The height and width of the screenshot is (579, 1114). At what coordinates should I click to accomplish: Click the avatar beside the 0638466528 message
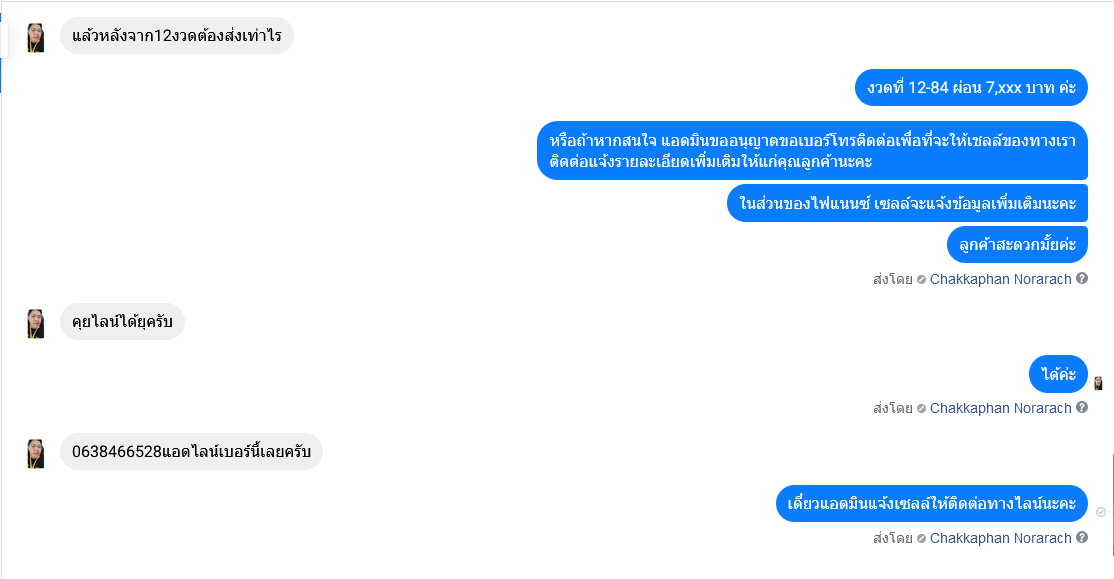click(36, 453)
